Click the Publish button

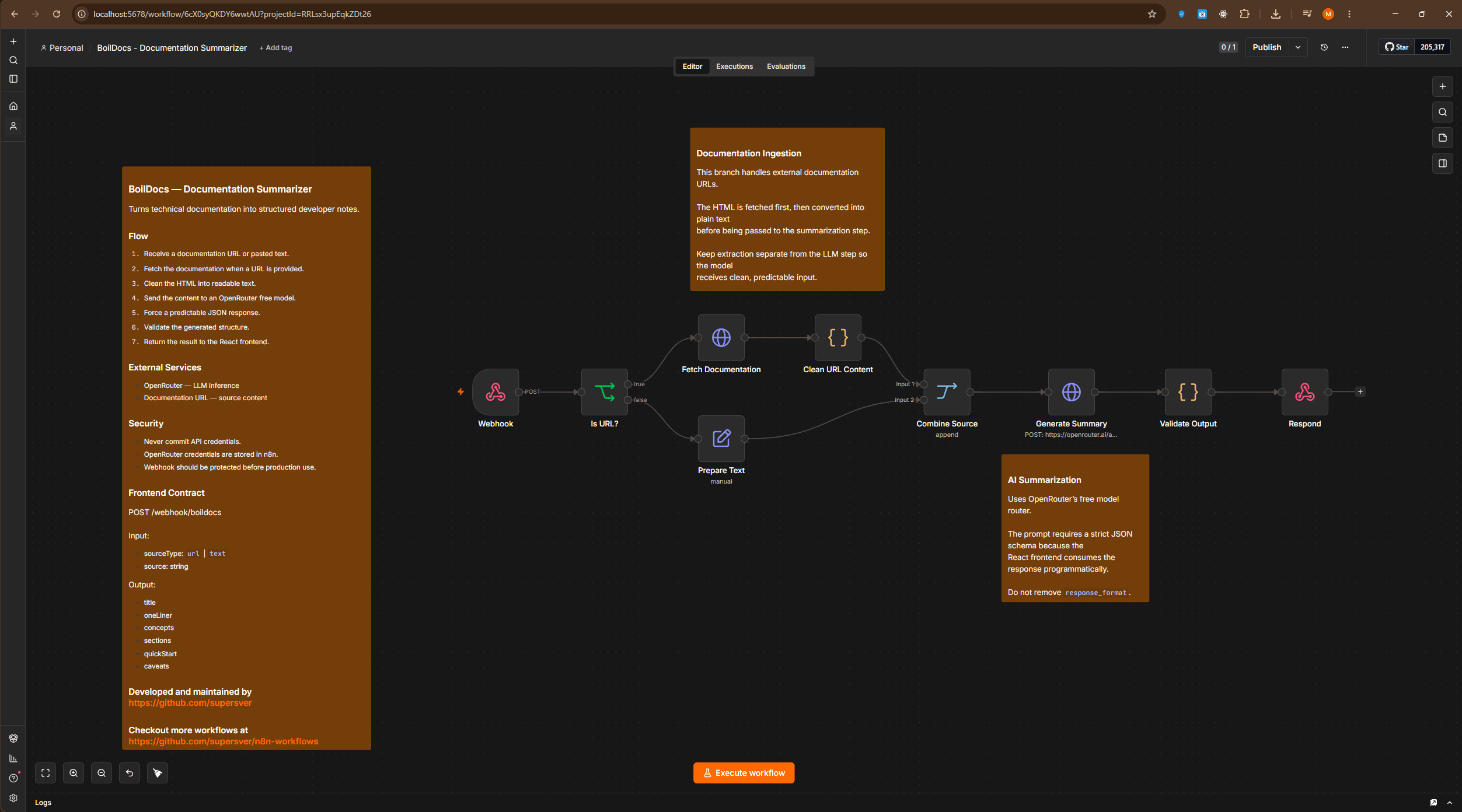tap(1266, 47)
